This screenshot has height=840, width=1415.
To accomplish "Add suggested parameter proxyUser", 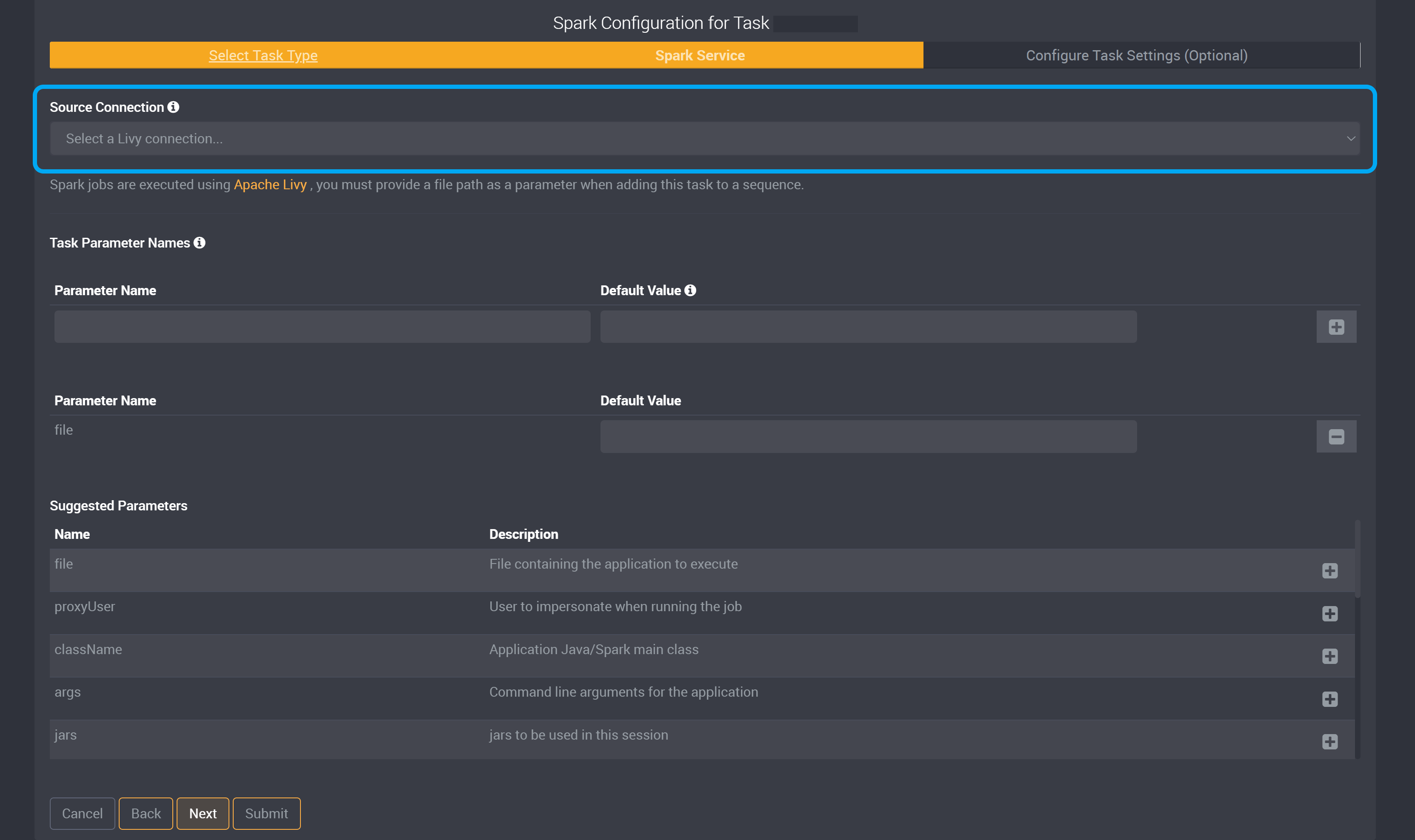I will pos(1329,614).
